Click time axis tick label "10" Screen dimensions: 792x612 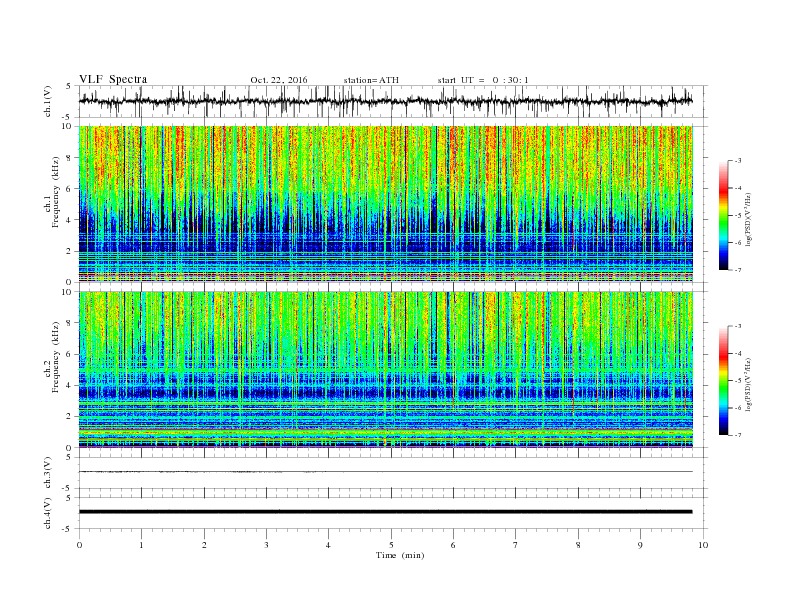coord(703,545)
